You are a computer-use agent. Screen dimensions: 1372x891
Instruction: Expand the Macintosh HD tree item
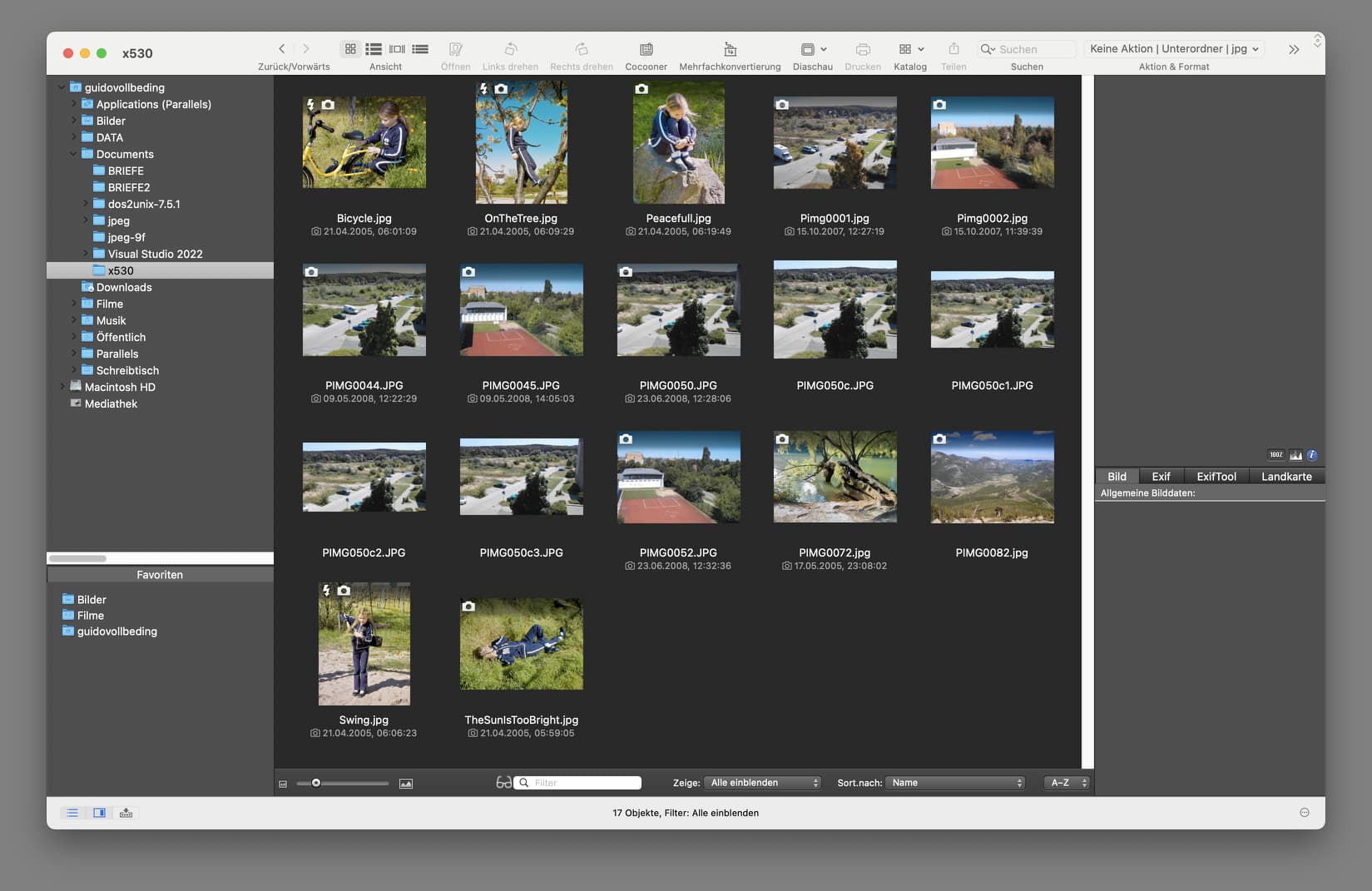62,387
